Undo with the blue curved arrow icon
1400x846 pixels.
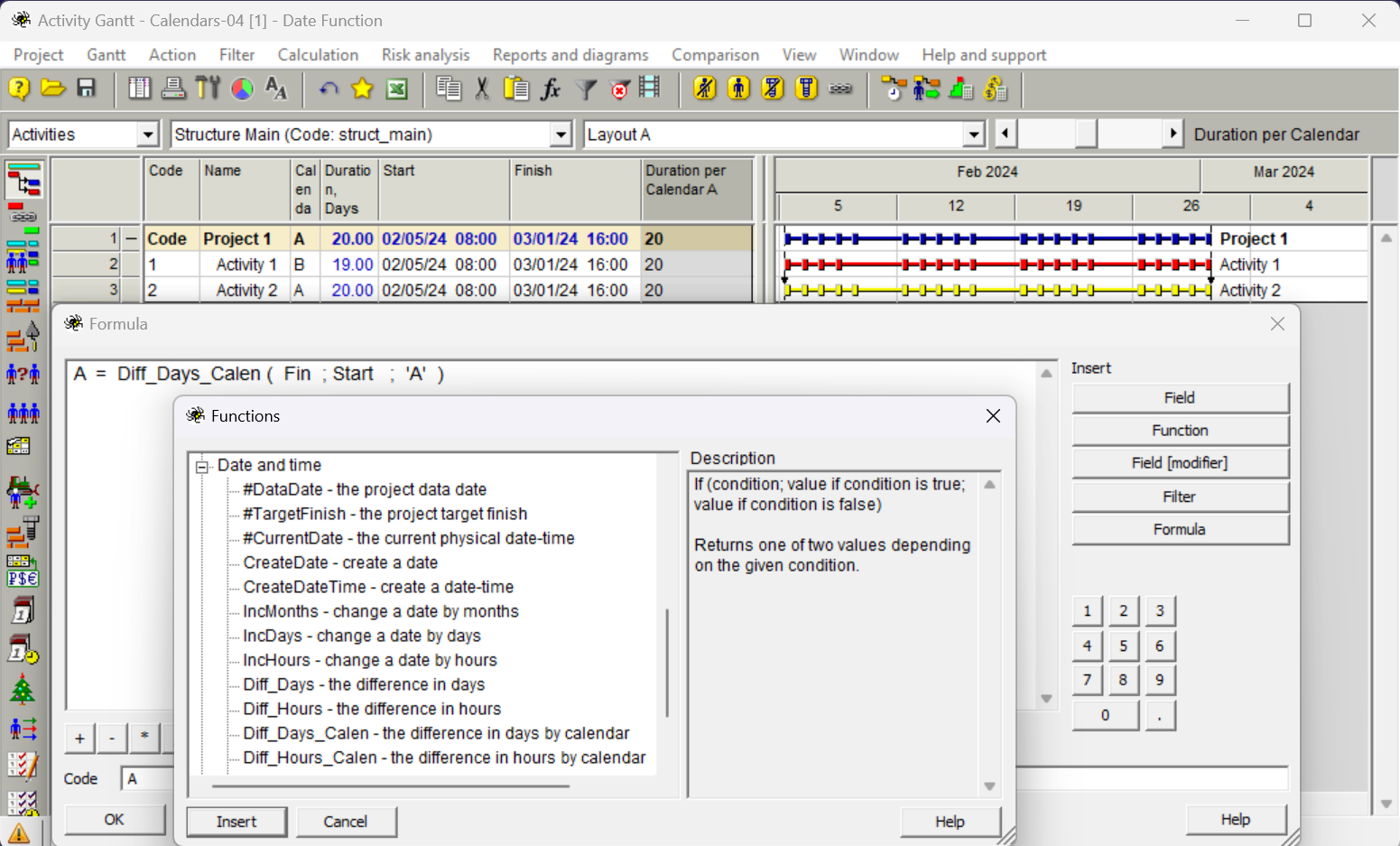pos(329,88)
